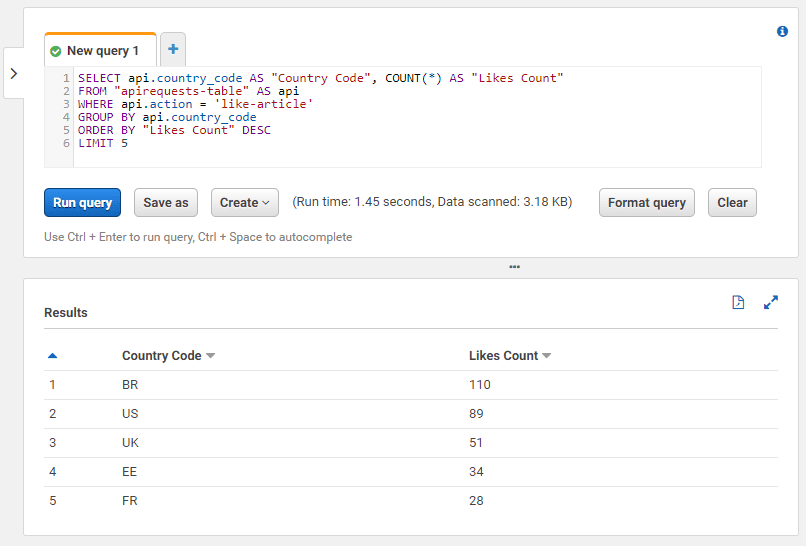The width and height of the screenshot is (806, 546).
Task: Click line number 1 in gutter
Action: pos(66,78)
